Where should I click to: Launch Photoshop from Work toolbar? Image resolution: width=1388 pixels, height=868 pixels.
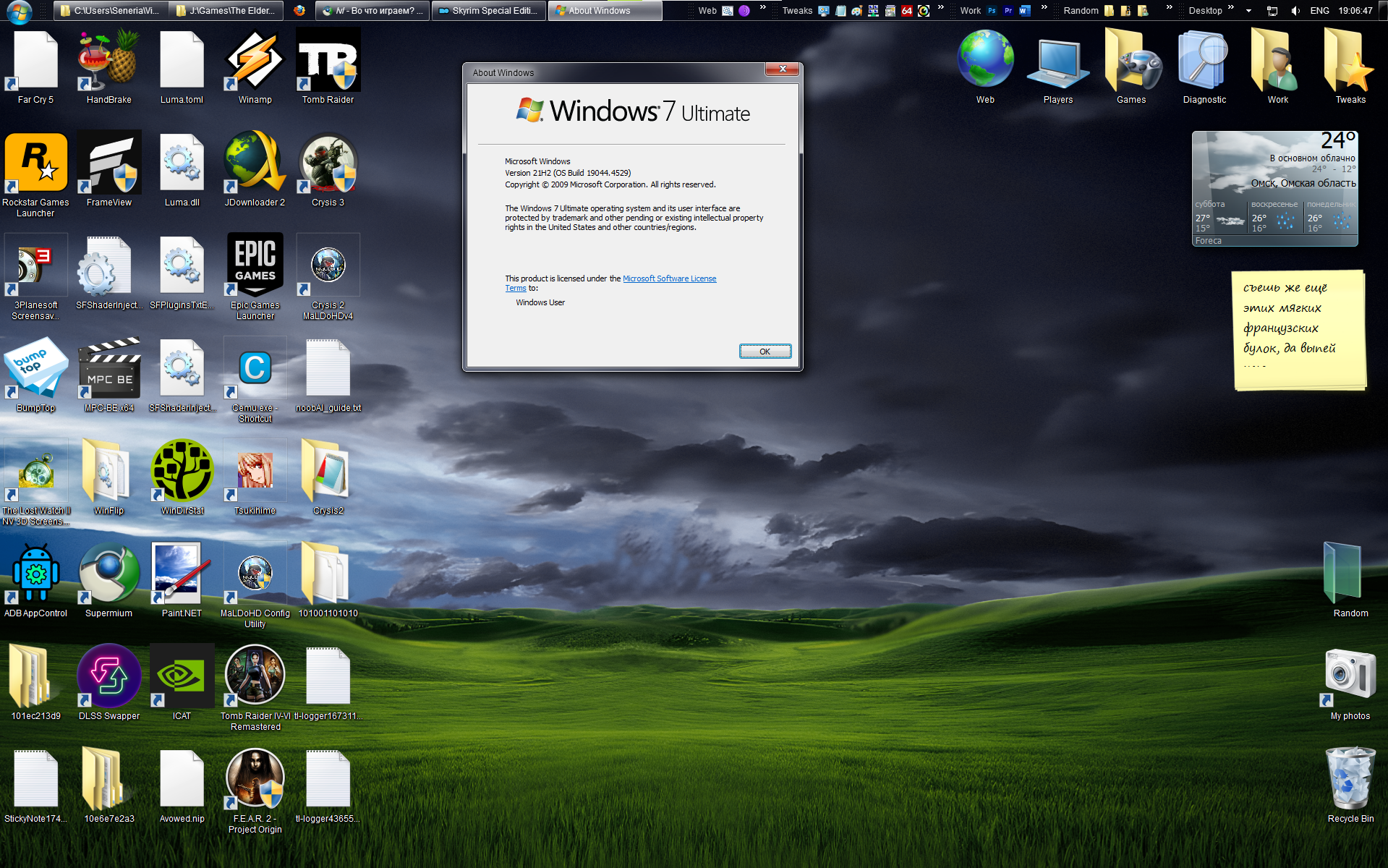pyautogui.click(x=992, y=11)
